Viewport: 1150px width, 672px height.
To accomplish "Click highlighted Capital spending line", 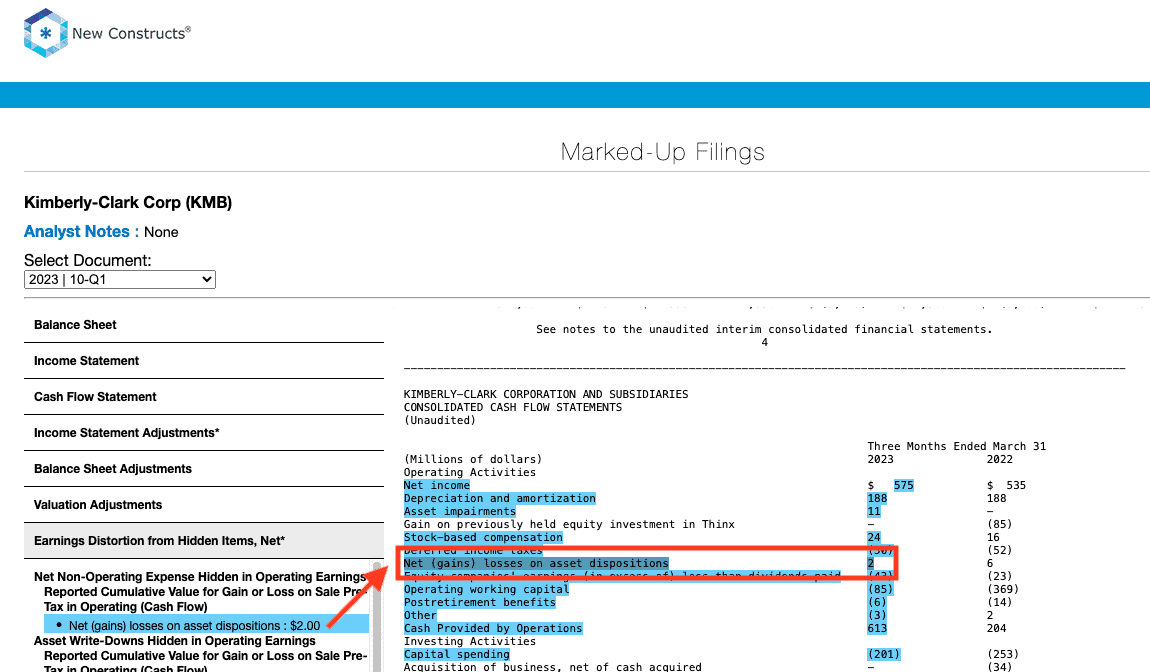I will tap(456, 654).
